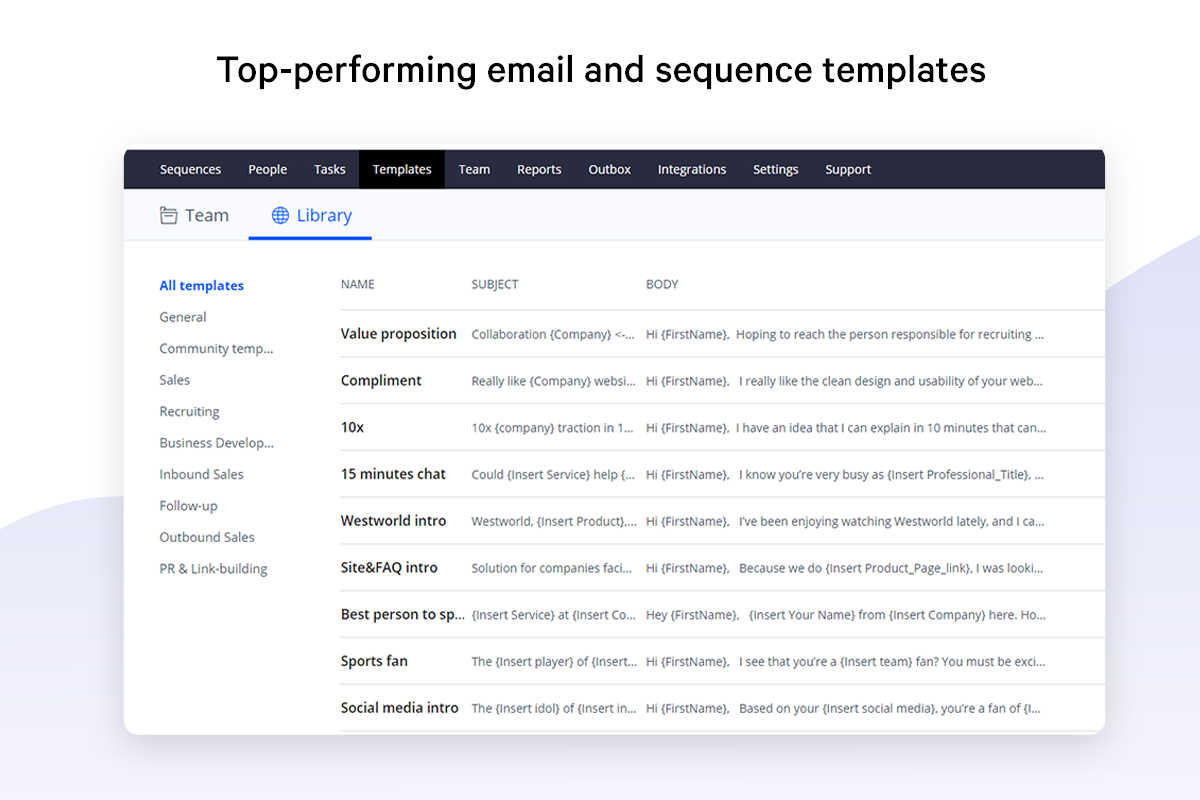1200x800 pixels.
Task: Click the folder icon beside Team tab
Action: pyautogui.click(x=169, y=216)
